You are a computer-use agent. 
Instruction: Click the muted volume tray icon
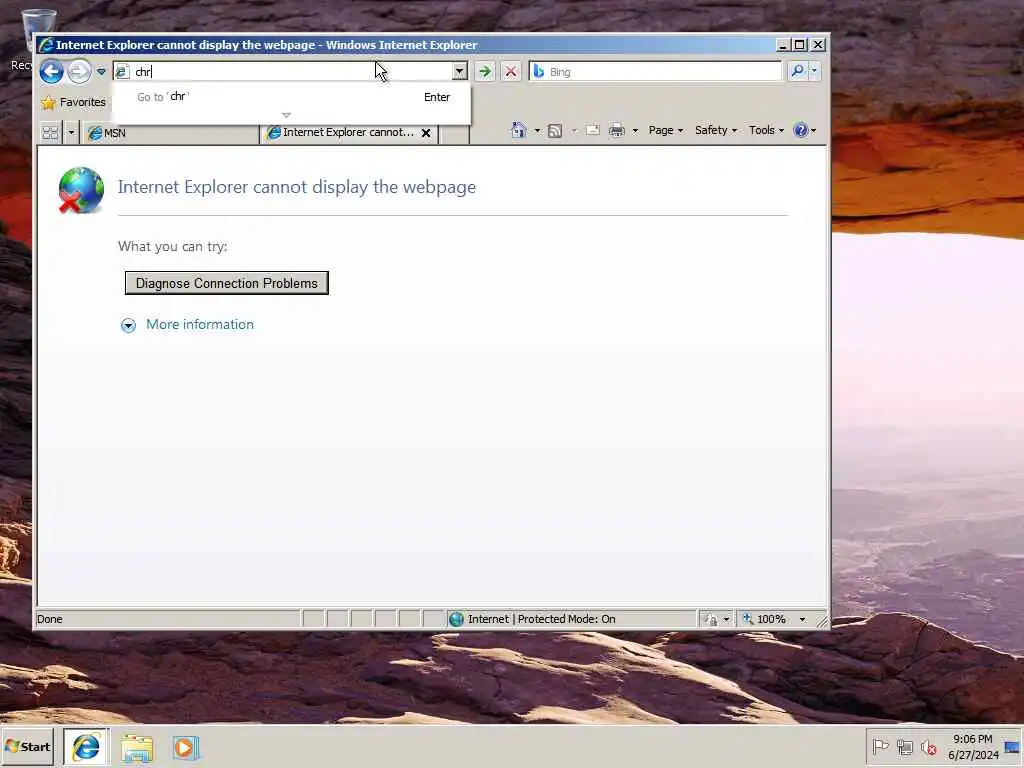(x=928, y=746)
